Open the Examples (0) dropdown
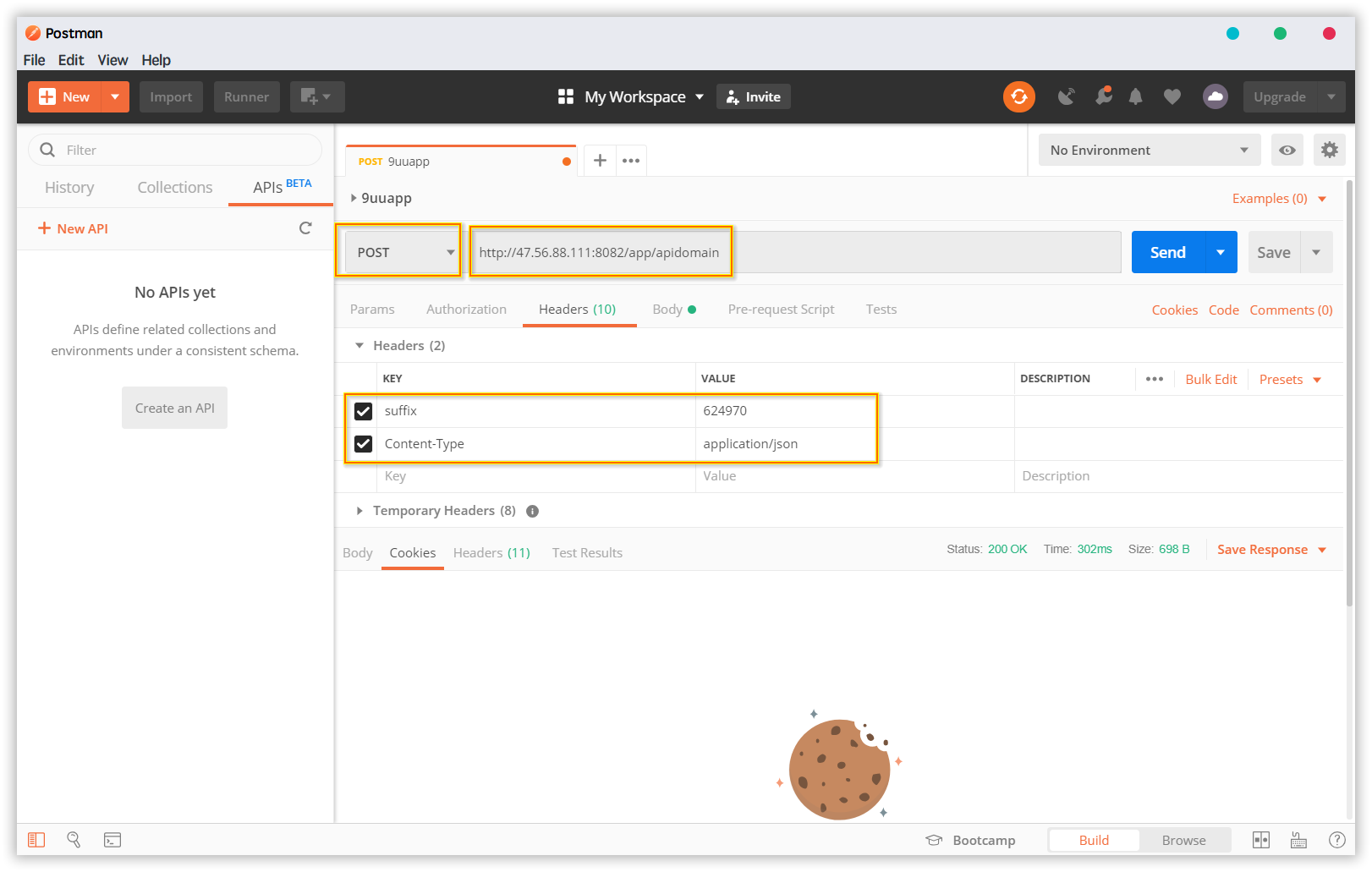The width and height of the screenshot is (1372, 872). pyautogui.click(x=1279, y=199)
